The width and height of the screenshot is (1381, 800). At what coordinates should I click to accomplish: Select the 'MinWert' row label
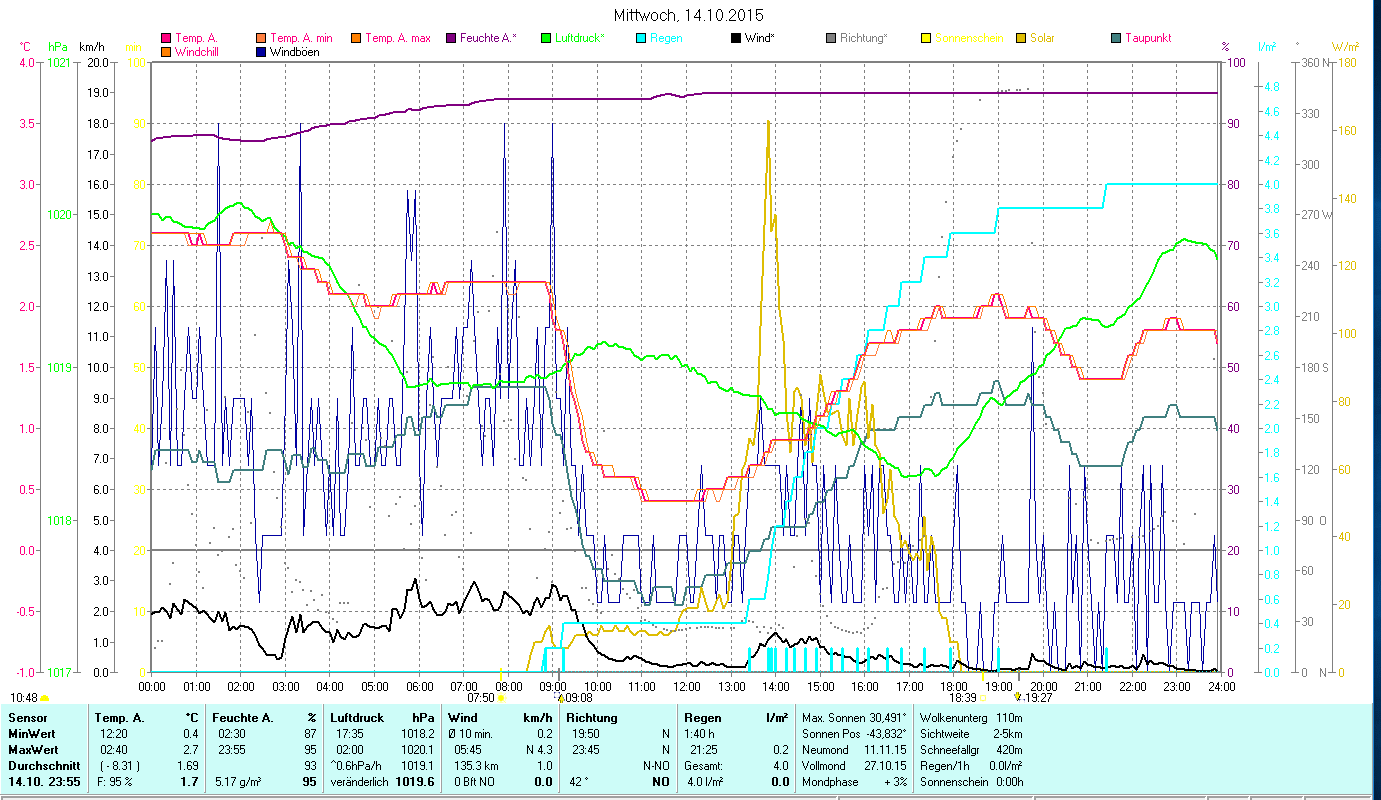tap(30, 733)
